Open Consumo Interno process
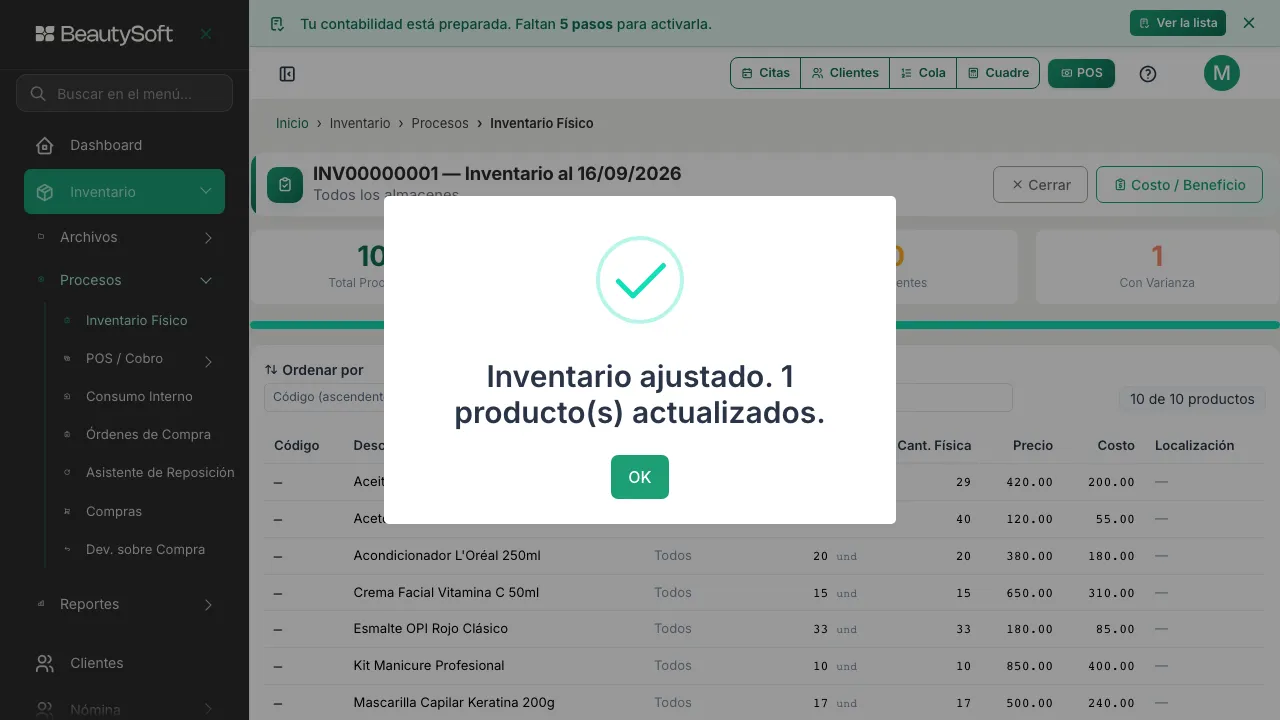The width and height of the screenshot is (1280, 720). point(139,396)
